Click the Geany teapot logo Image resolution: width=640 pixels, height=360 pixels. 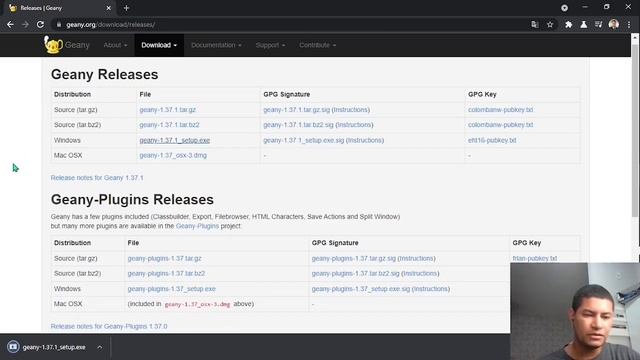point(53,45)
